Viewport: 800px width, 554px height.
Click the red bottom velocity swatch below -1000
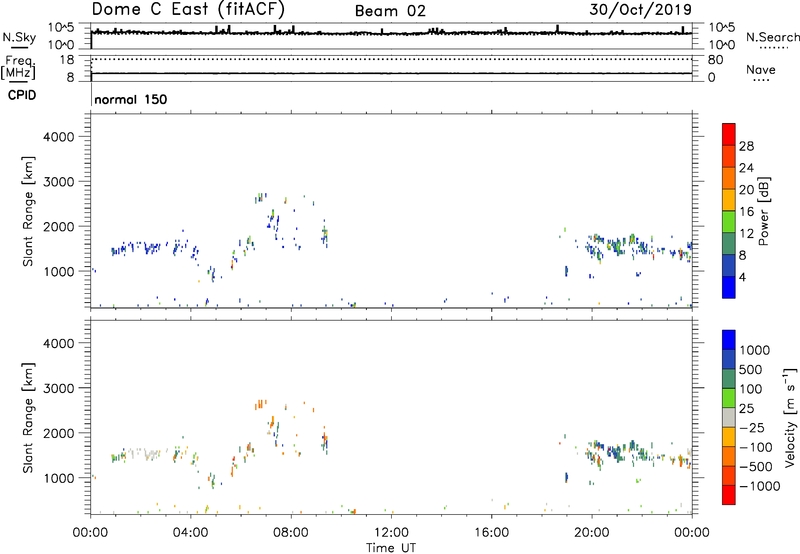(729, 495)
